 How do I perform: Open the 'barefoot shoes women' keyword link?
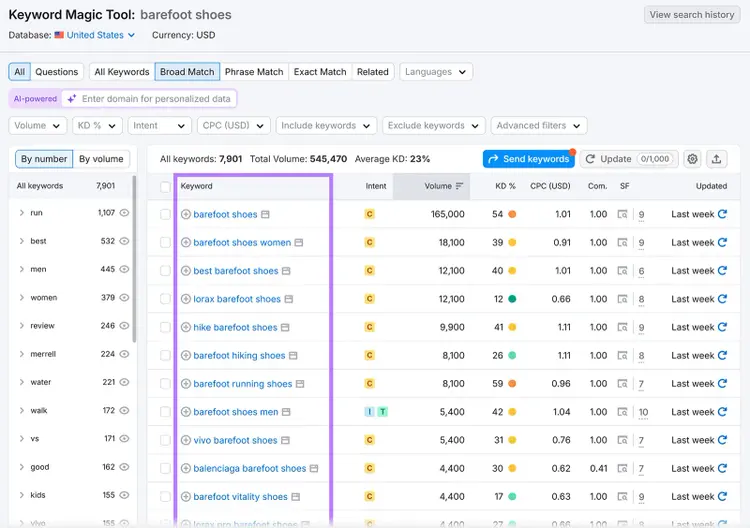(x=242, y=242)
